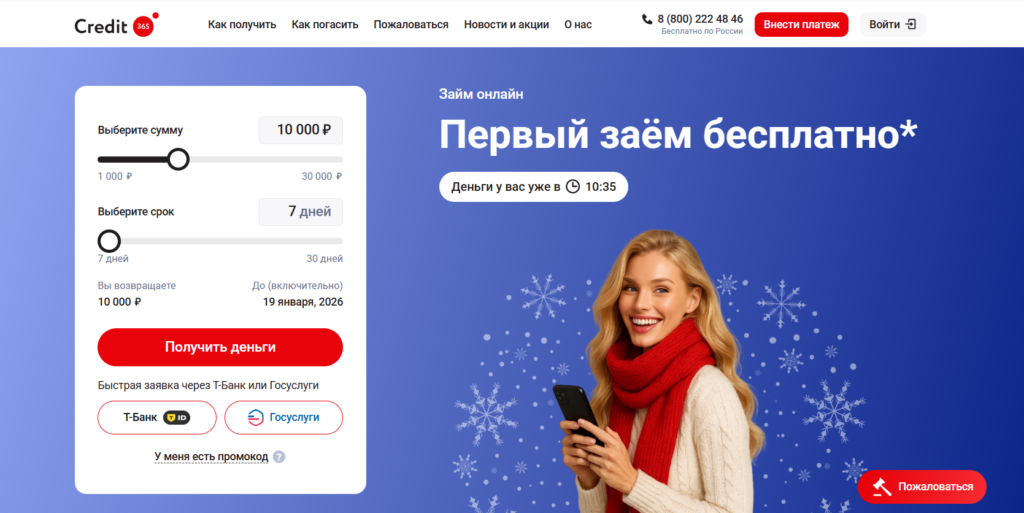Click the T-Bank ID badge icon

[176, 418]
